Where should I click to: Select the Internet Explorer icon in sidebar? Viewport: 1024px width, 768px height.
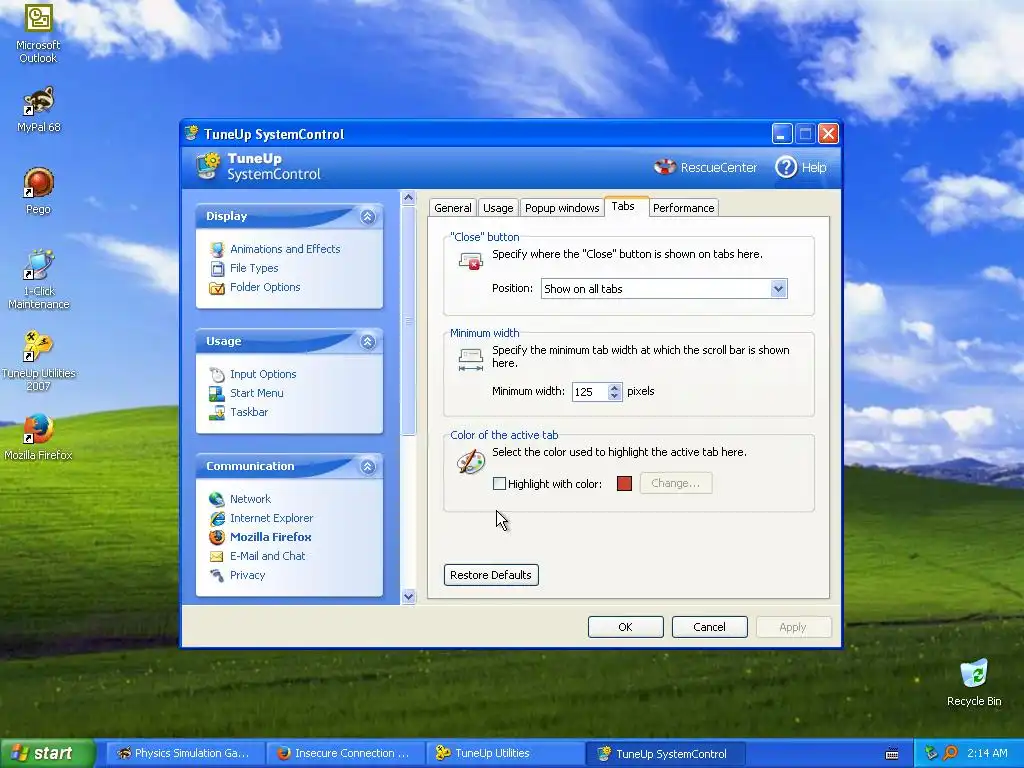coord(217,518)
